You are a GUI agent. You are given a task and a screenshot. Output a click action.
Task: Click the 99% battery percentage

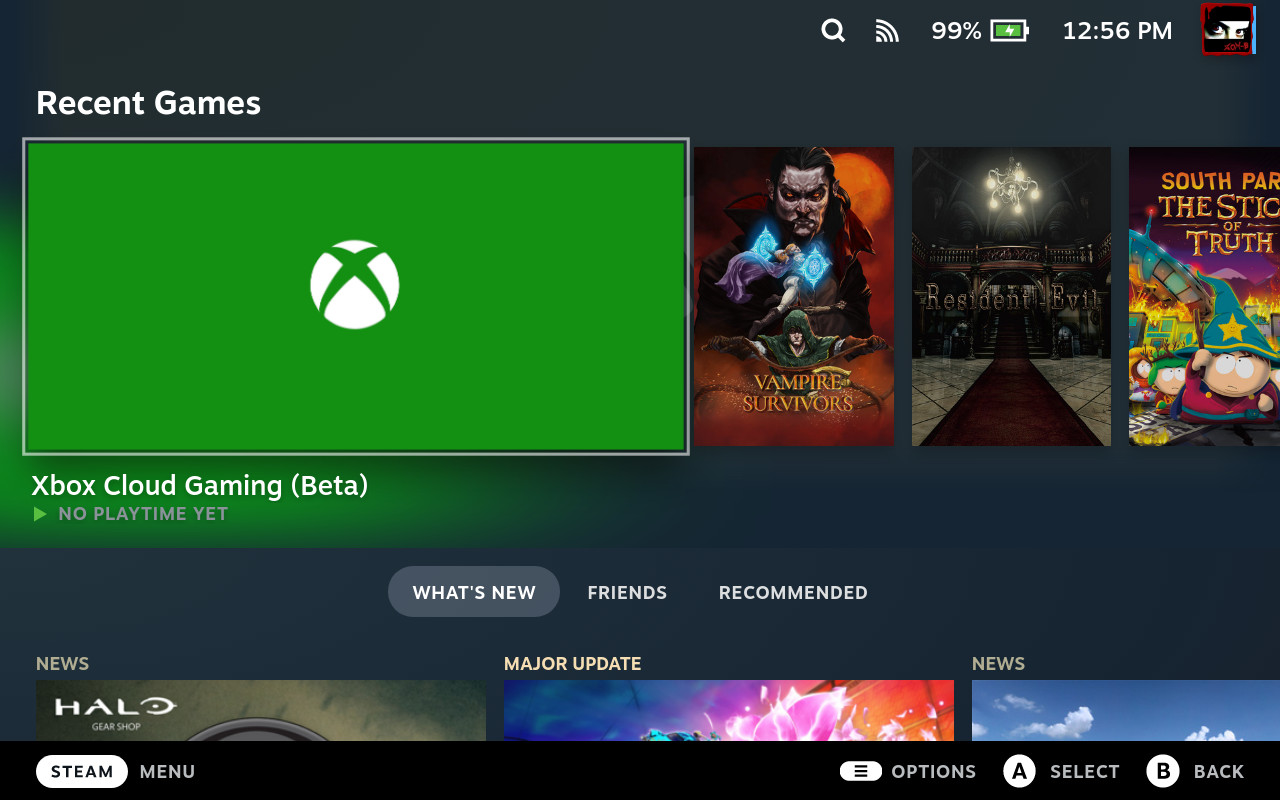pyautogui.click(x=956, y=31)
